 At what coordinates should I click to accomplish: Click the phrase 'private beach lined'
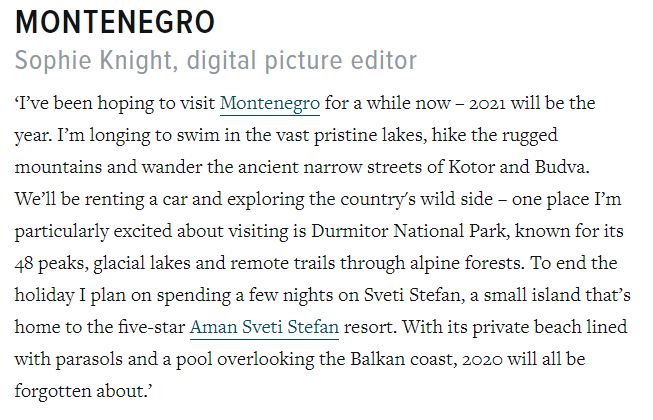click(x=549, y=327)
